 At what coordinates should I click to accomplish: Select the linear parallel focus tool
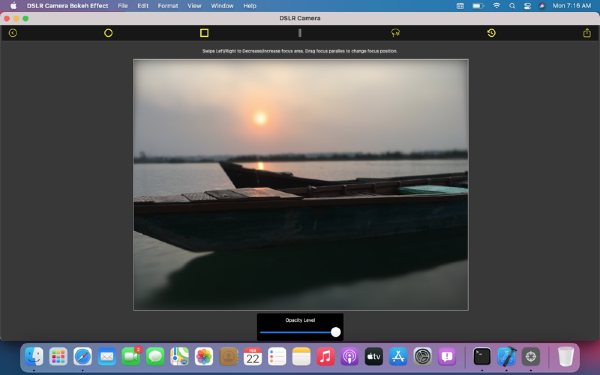tap(300, 33)
